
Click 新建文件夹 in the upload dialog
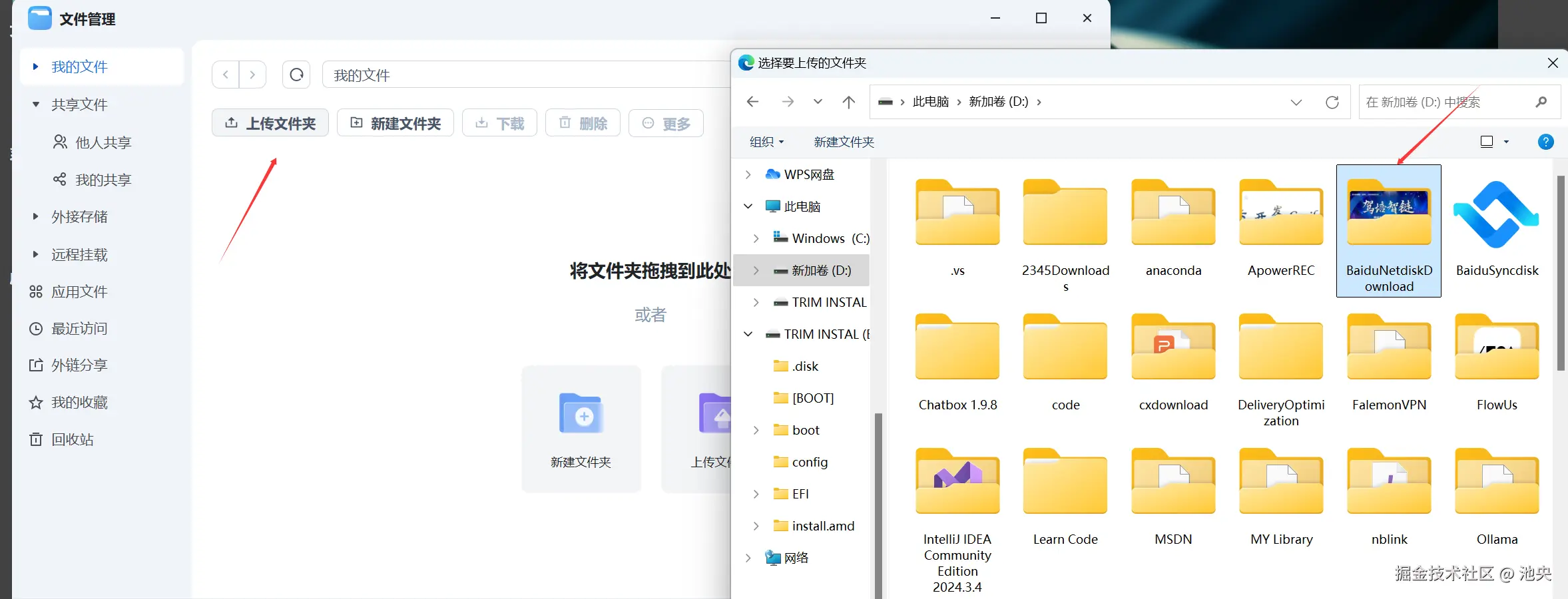click(x=843, y=141)
